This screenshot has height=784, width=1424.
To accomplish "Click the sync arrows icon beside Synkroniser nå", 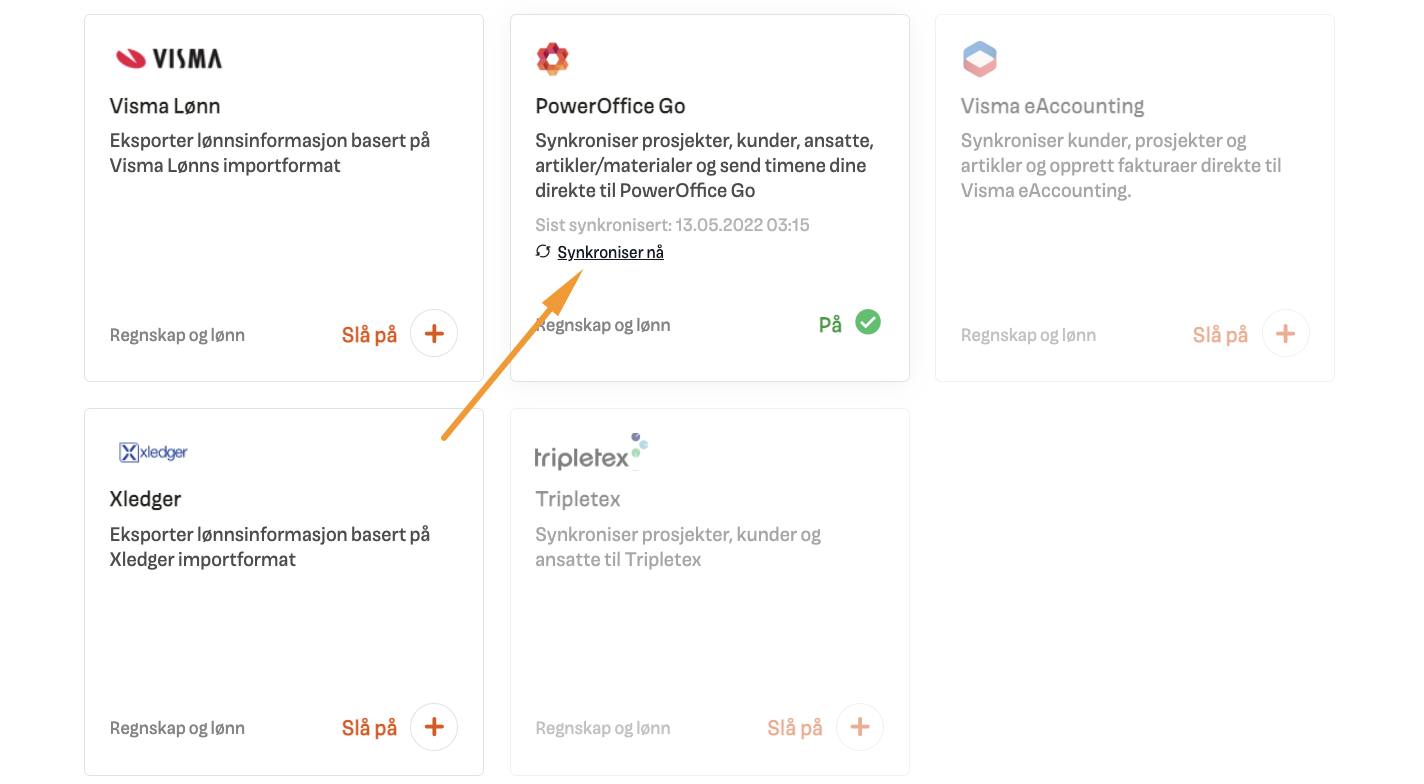I will pyautogui.click(x=541, y=252).
